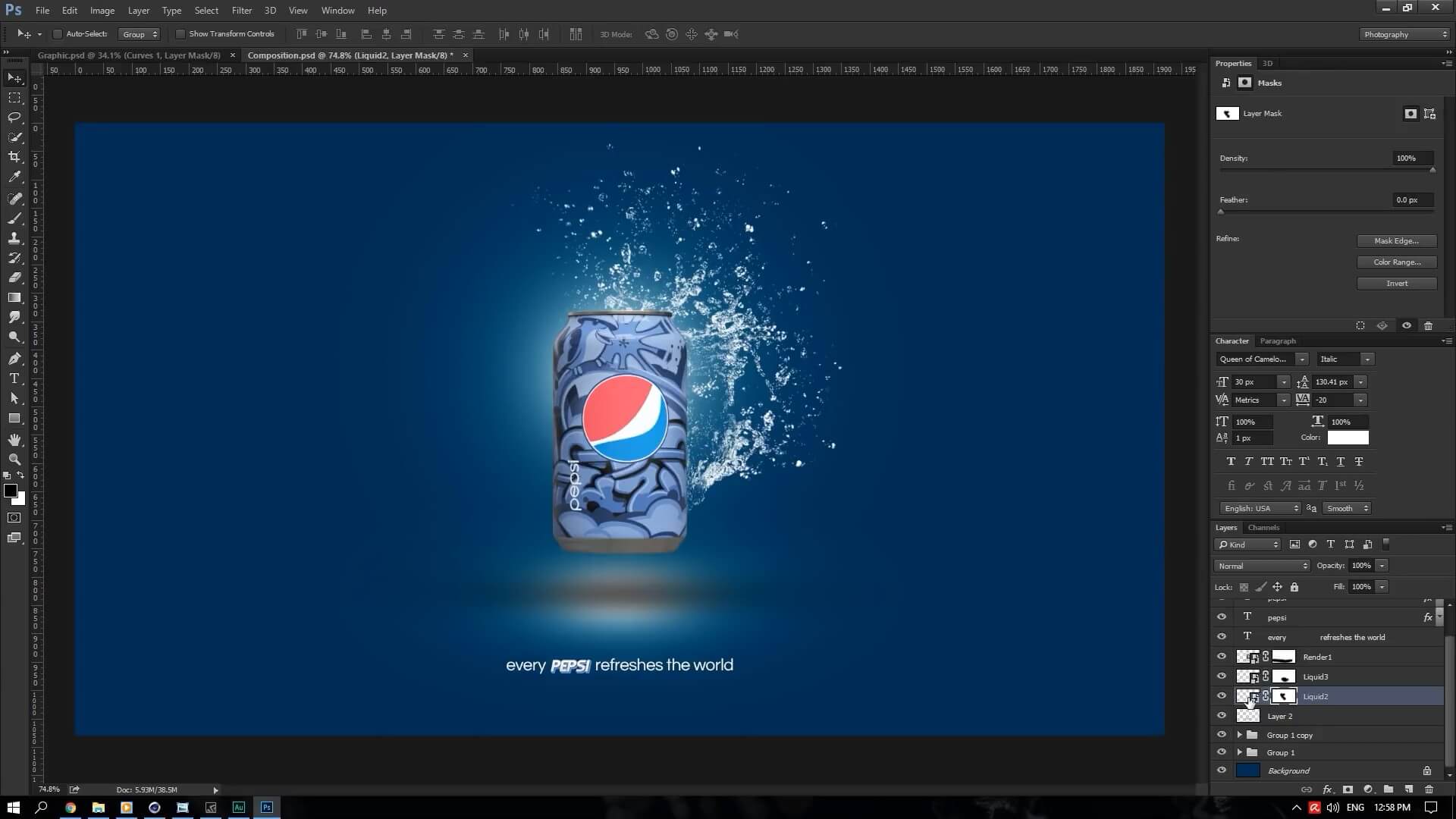Select the Crop tool

click(x=14, y=157)
